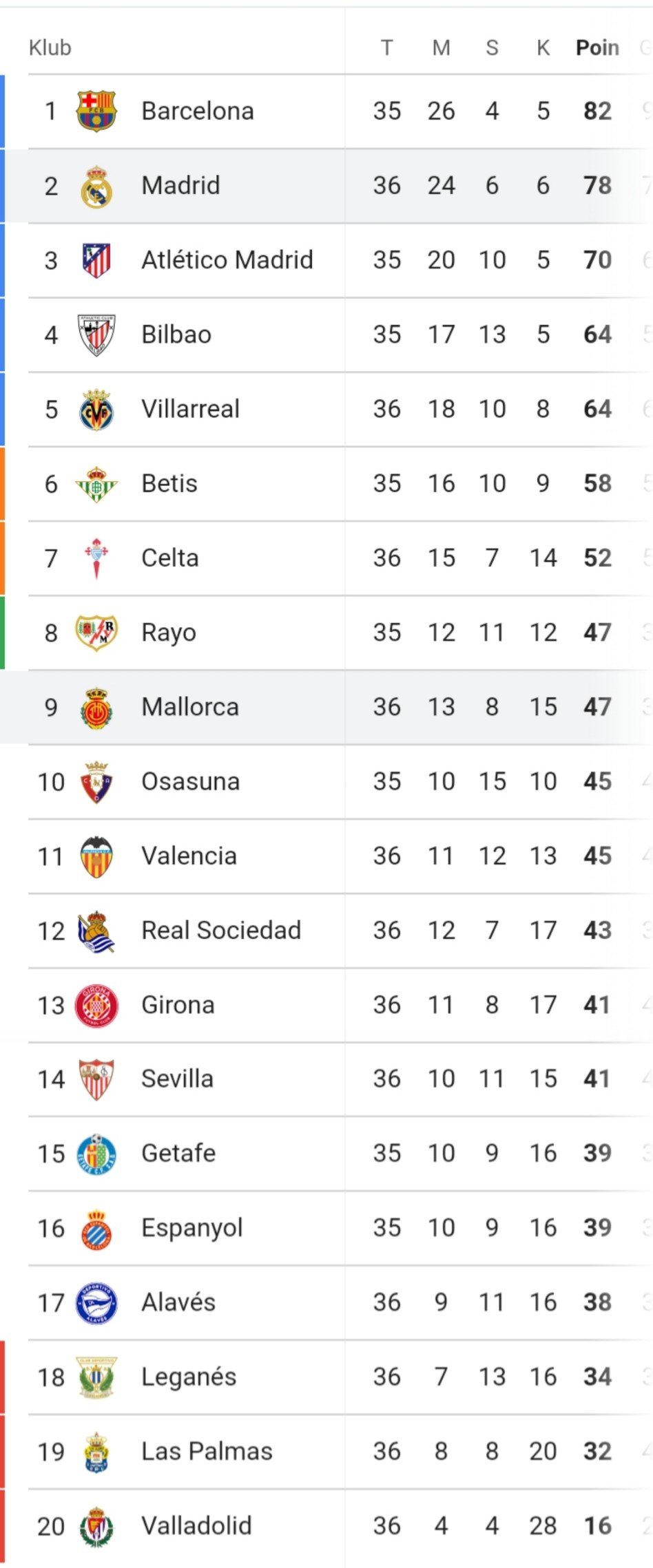Click the Poin column header
The height and width of the screenshot is (1568, 653).
click(597, 47)
